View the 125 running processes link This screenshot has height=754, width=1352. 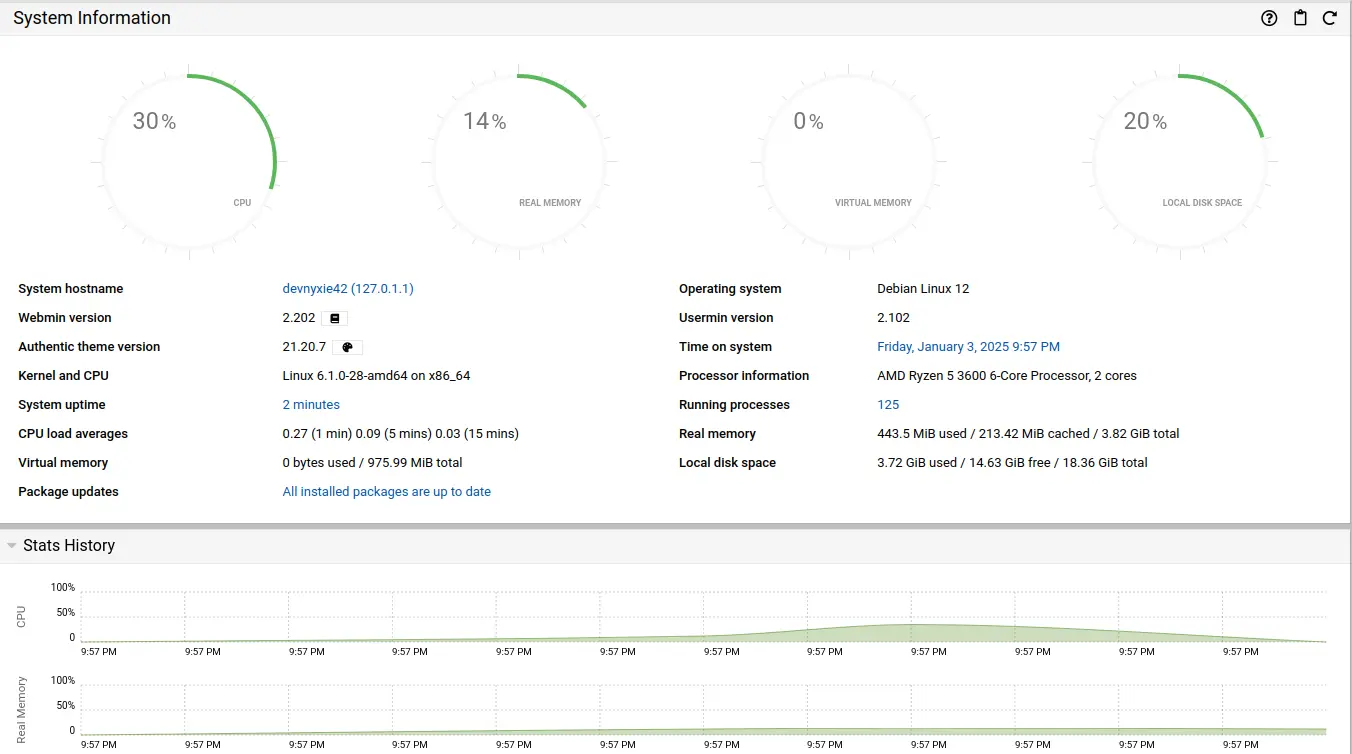coord(888,405)
